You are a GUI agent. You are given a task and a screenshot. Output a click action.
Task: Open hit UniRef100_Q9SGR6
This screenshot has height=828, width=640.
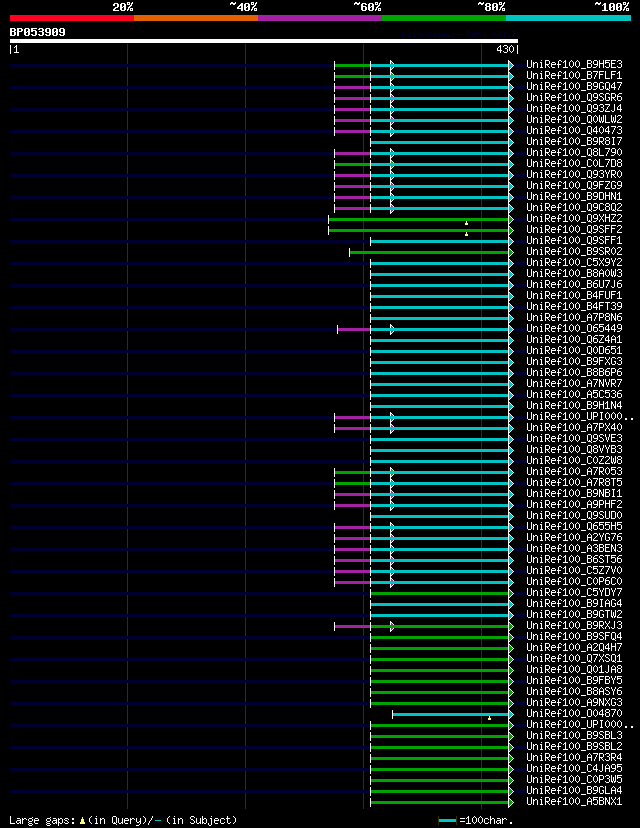click(575, 98)
